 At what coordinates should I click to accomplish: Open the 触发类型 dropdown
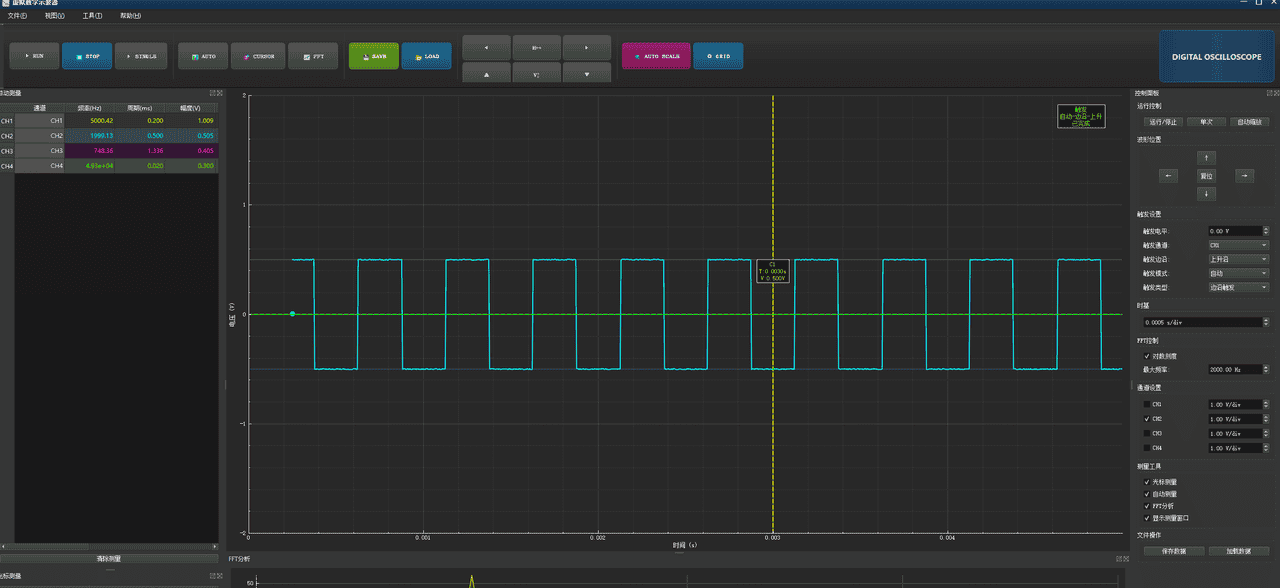tap(1238, 287)
